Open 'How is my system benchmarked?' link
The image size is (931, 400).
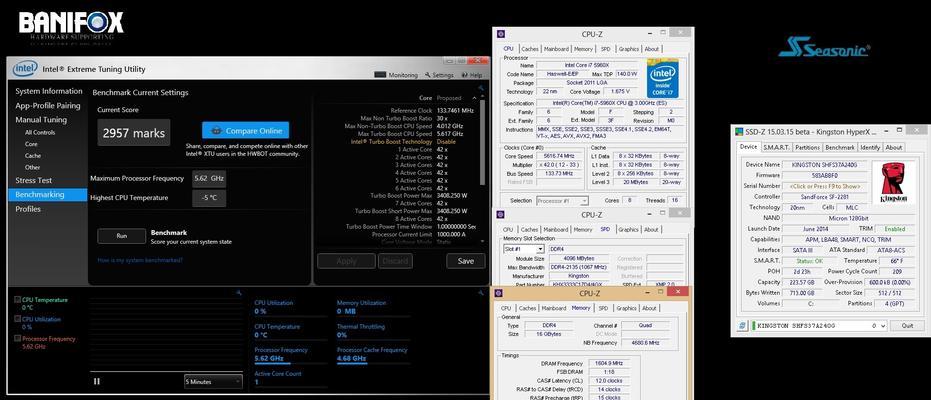(x=140, y=260)
